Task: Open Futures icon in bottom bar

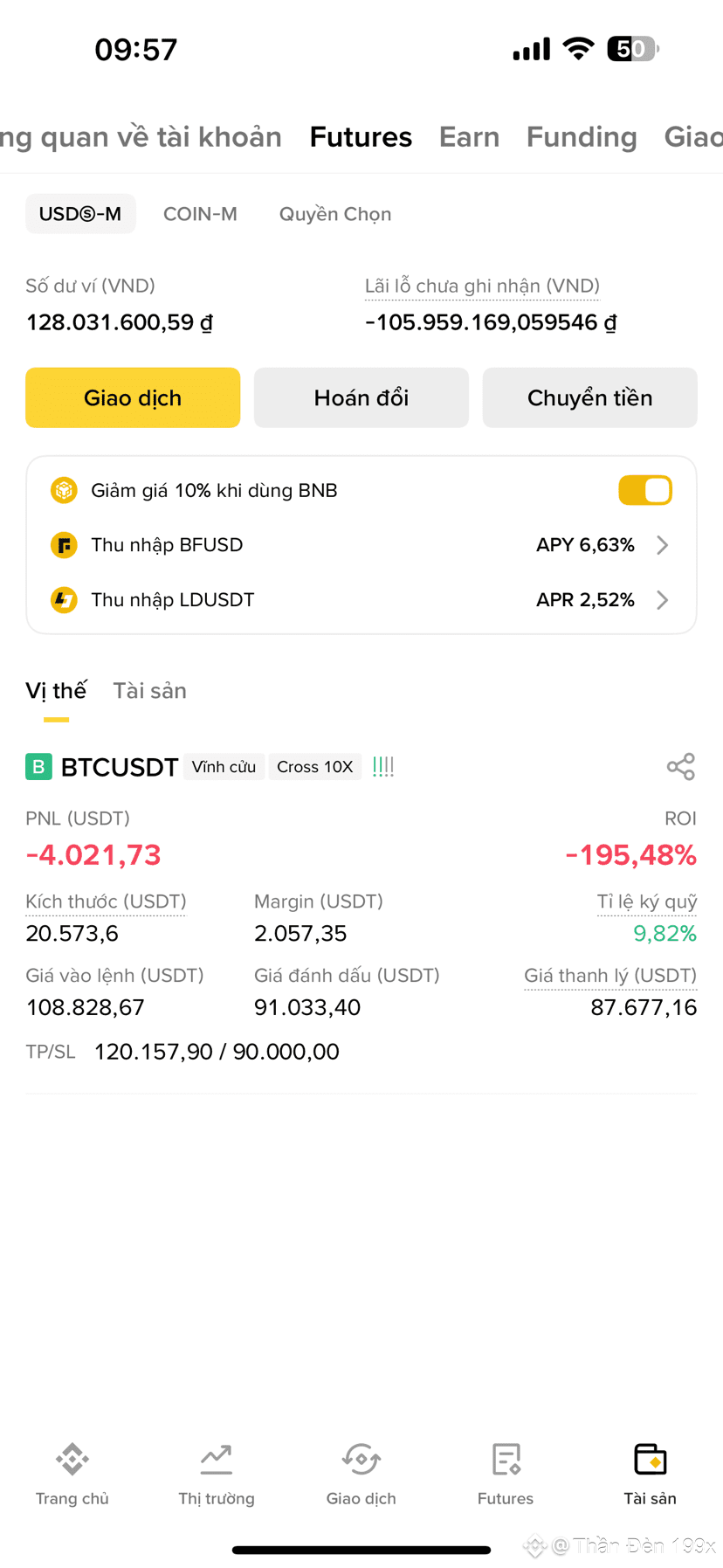Action: (x=506, y=1459)
